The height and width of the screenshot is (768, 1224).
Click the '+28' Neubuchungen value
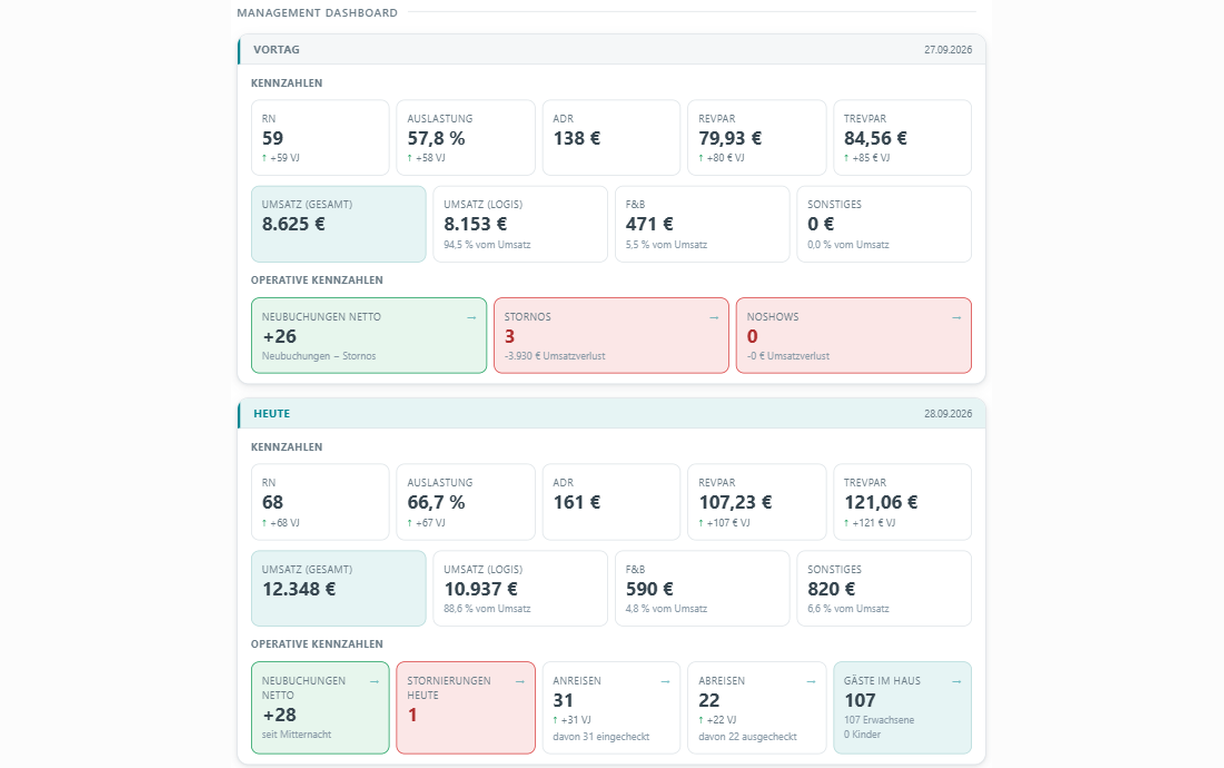click(279, 715)
